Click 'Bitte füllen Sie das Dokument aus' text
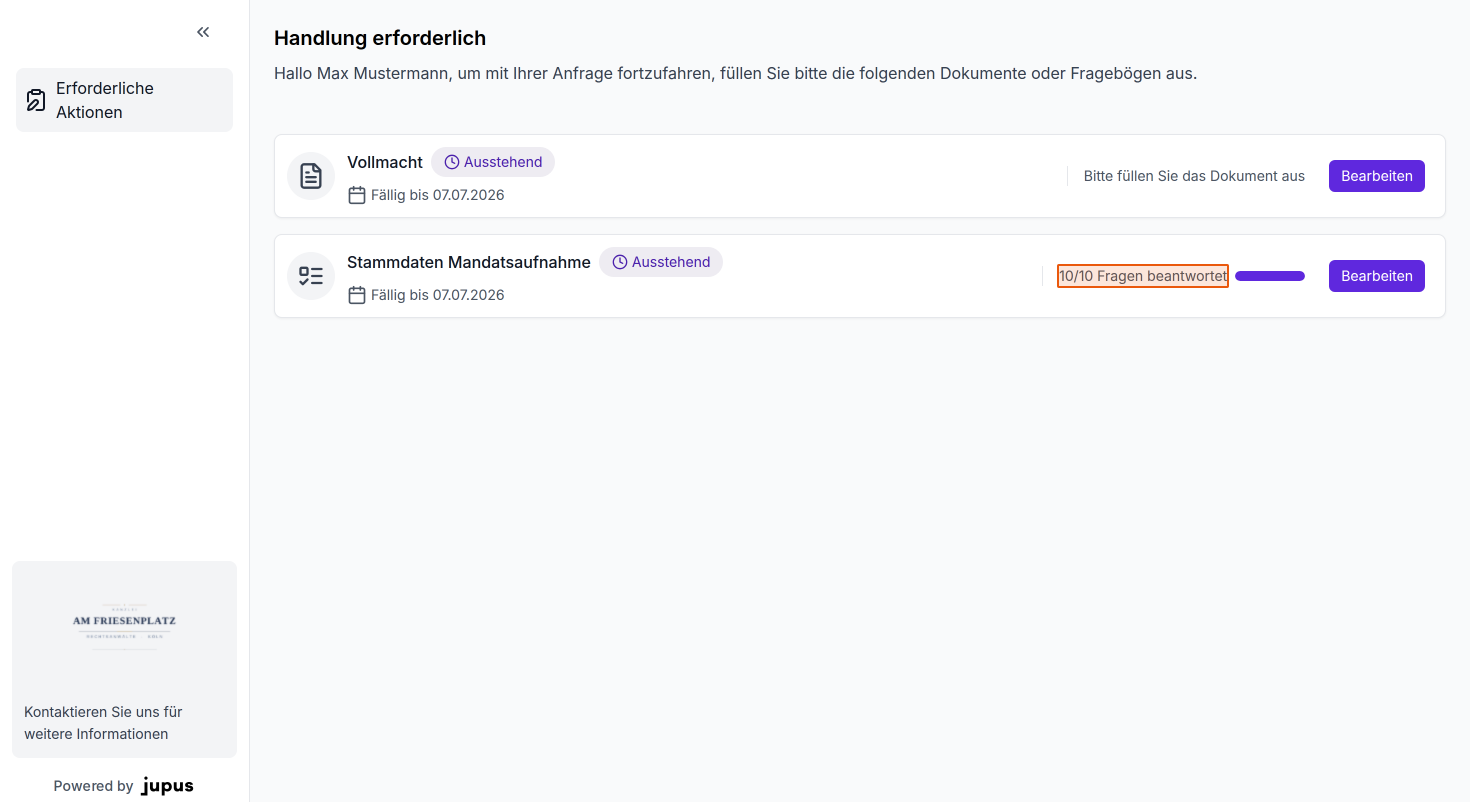 point(1194,176)
